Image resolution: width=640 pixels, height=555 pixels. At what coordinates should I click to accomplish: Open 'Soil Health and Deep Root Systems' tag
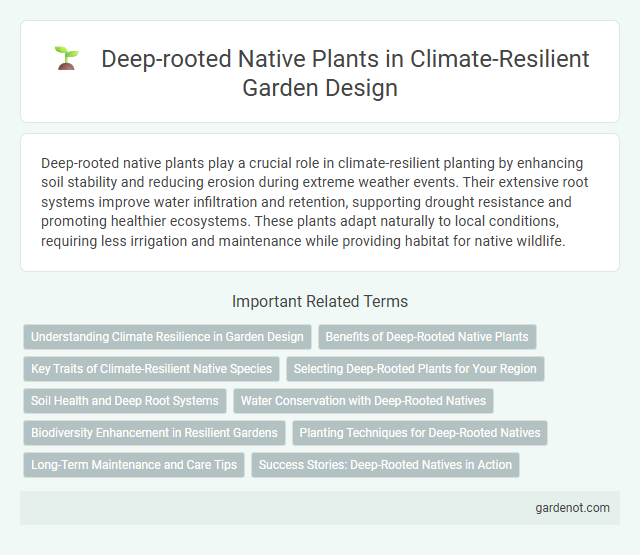125,401
